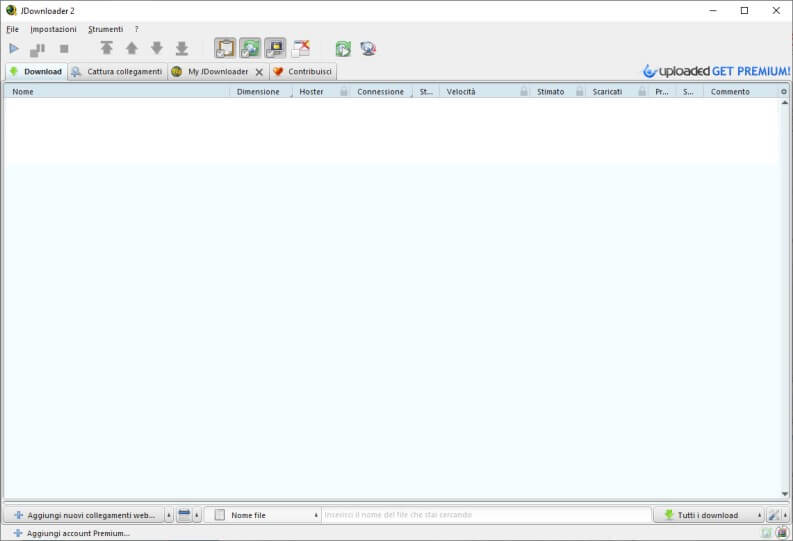793x541 pixels.
Task: Click the globe update-check toolbar icon
Action: point(368,49)
